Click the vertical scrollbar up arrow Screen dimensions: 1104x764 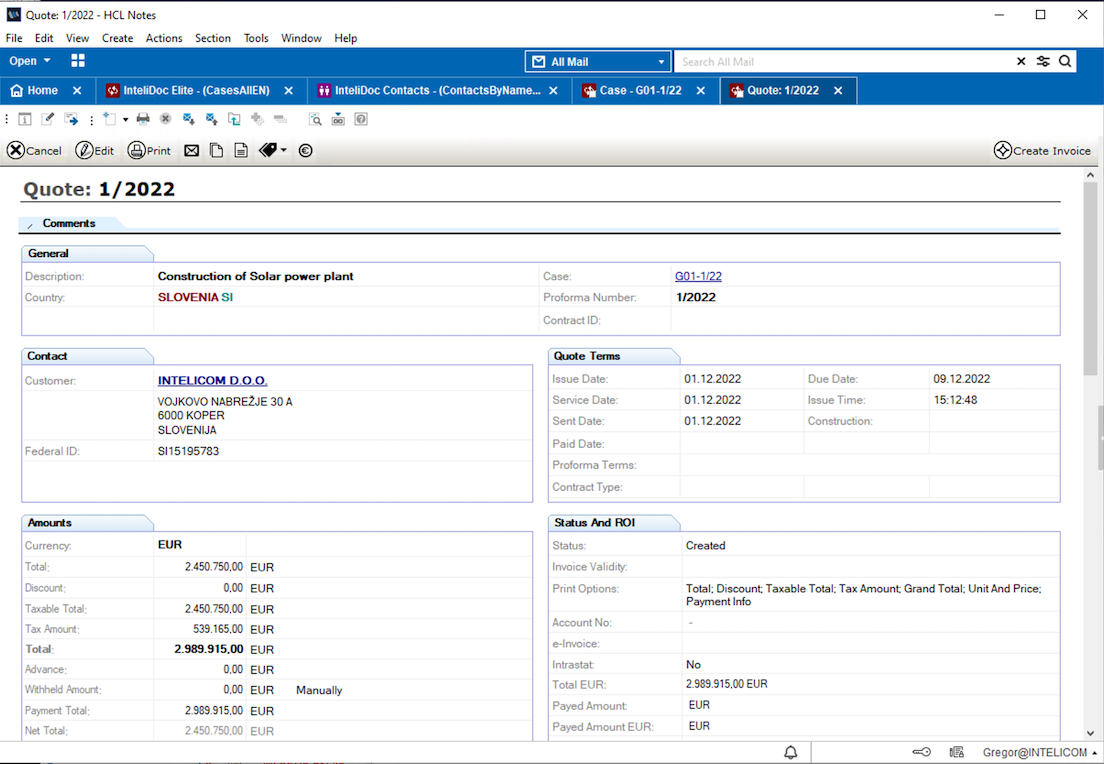point(1091,175)
